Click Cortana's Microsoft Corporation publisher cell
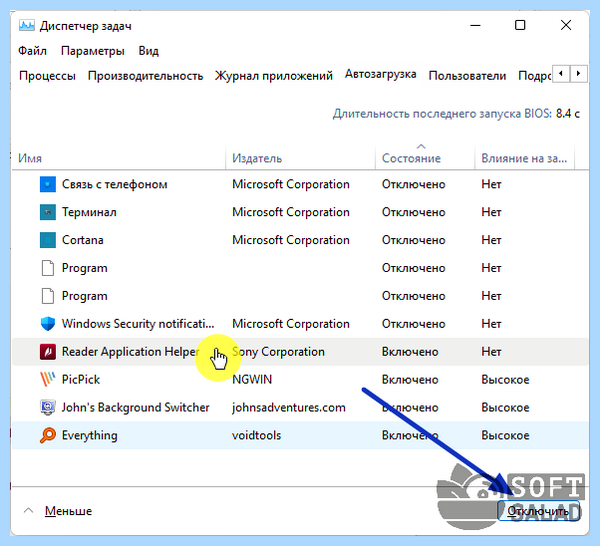This screenshot has width=600, height=546. coord(291,240)
